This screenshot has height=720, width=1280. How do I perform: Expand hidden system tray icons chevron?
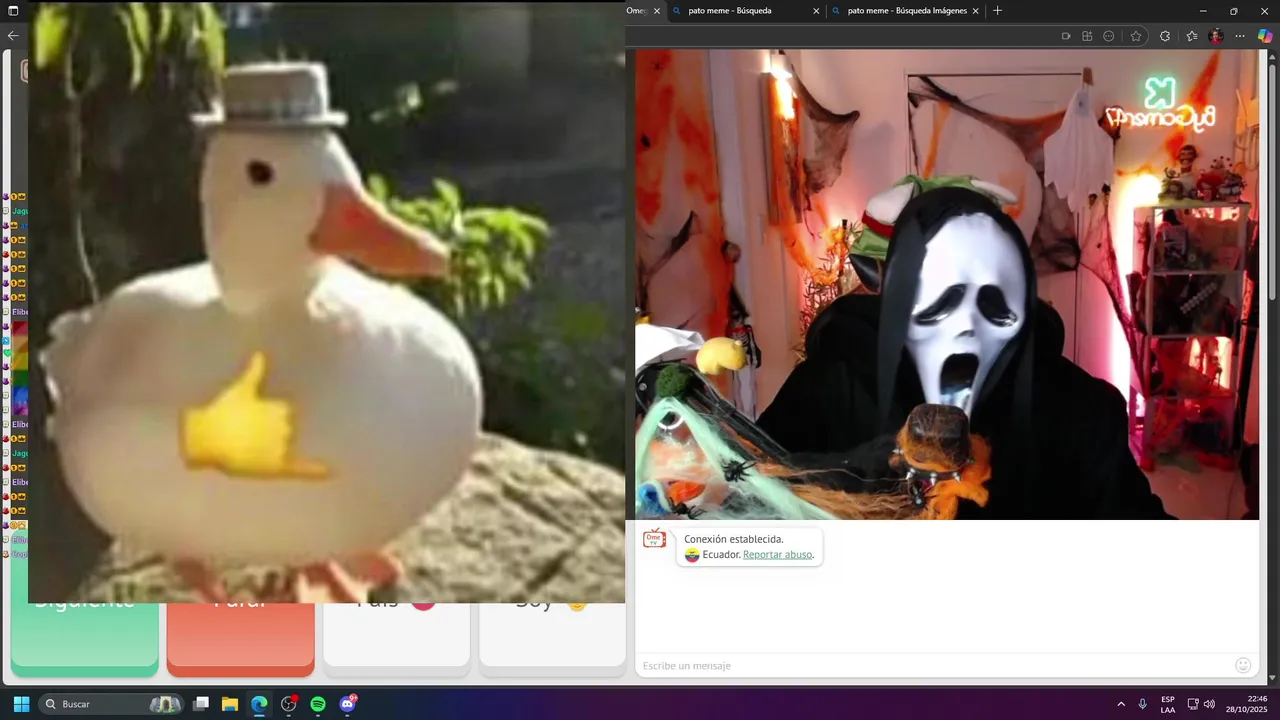click(x=1121, y=704)
